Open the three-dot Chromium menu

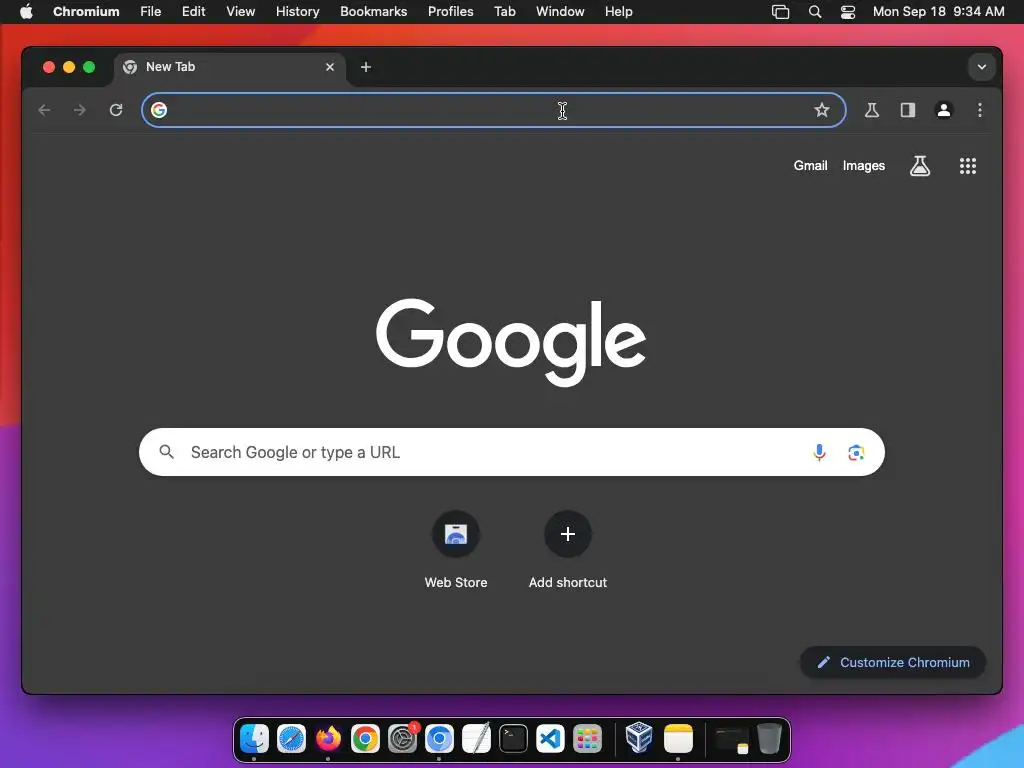pyautogui.click(x=980, y=110)
